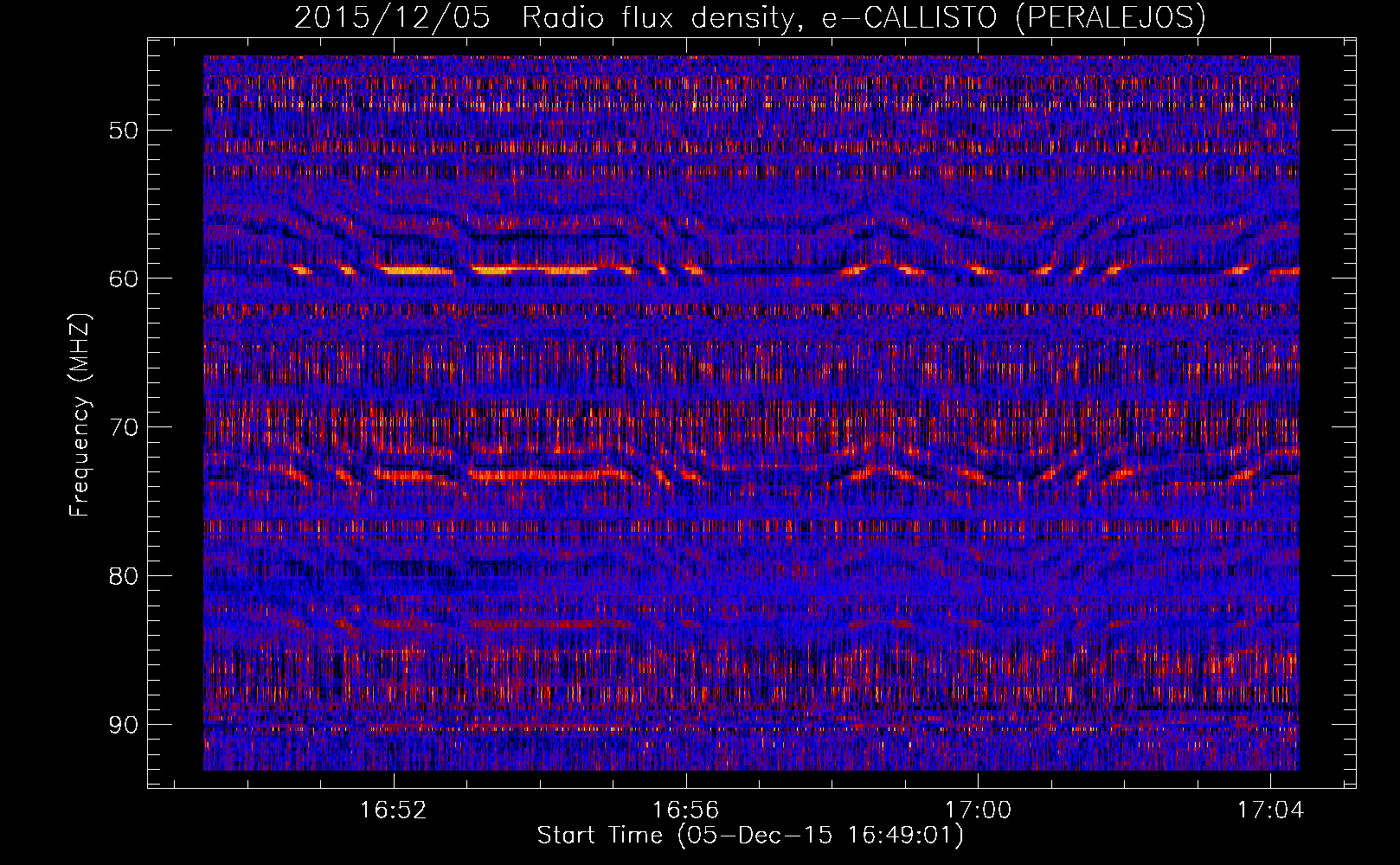The height and width of the screenshot is (865, 1400).
Task: Click the 16:52 time tick label
Action: [x=394, y=811]
